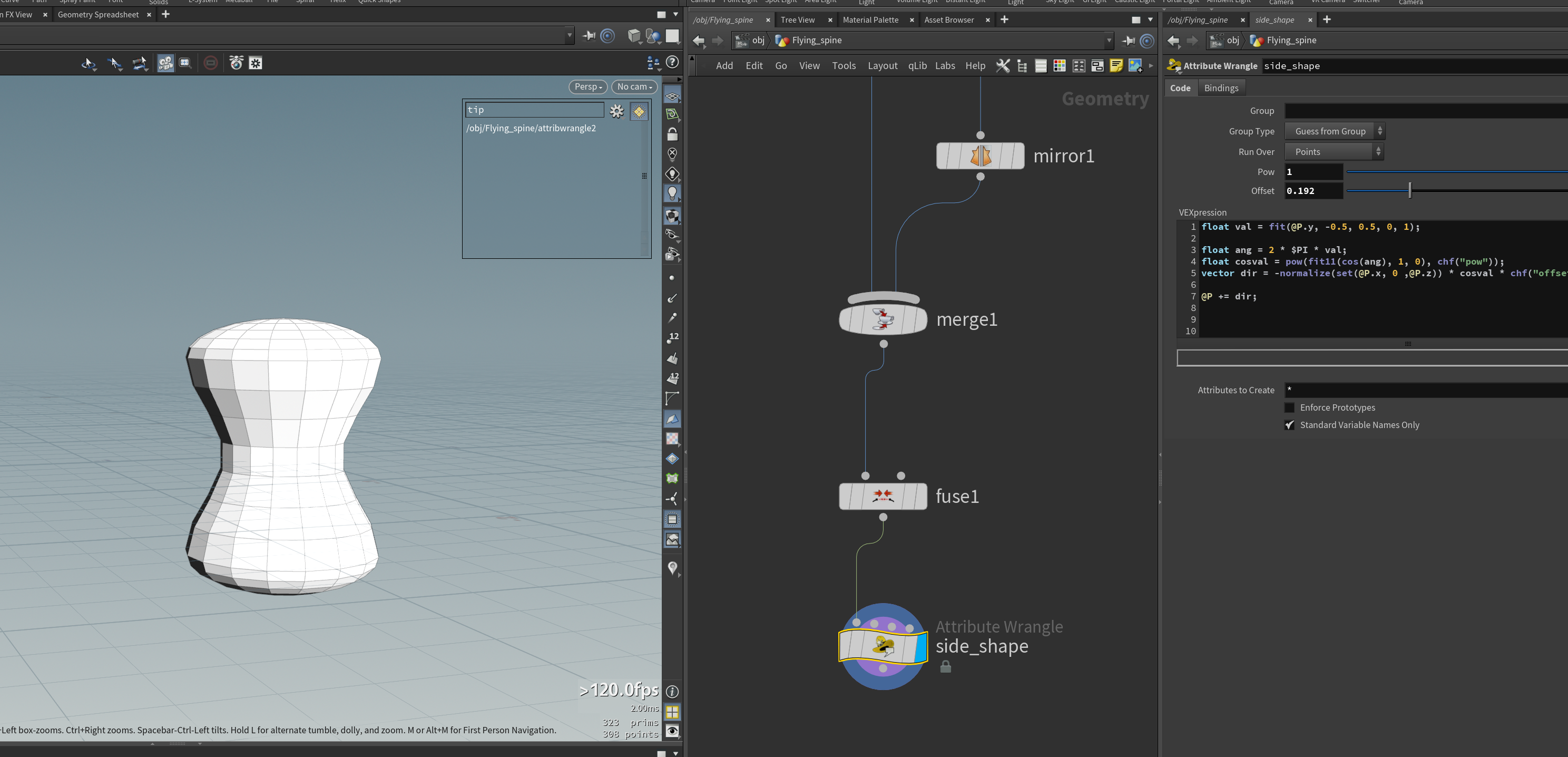
Task: Click the Offset slider handle
Action: point(1410,191)
